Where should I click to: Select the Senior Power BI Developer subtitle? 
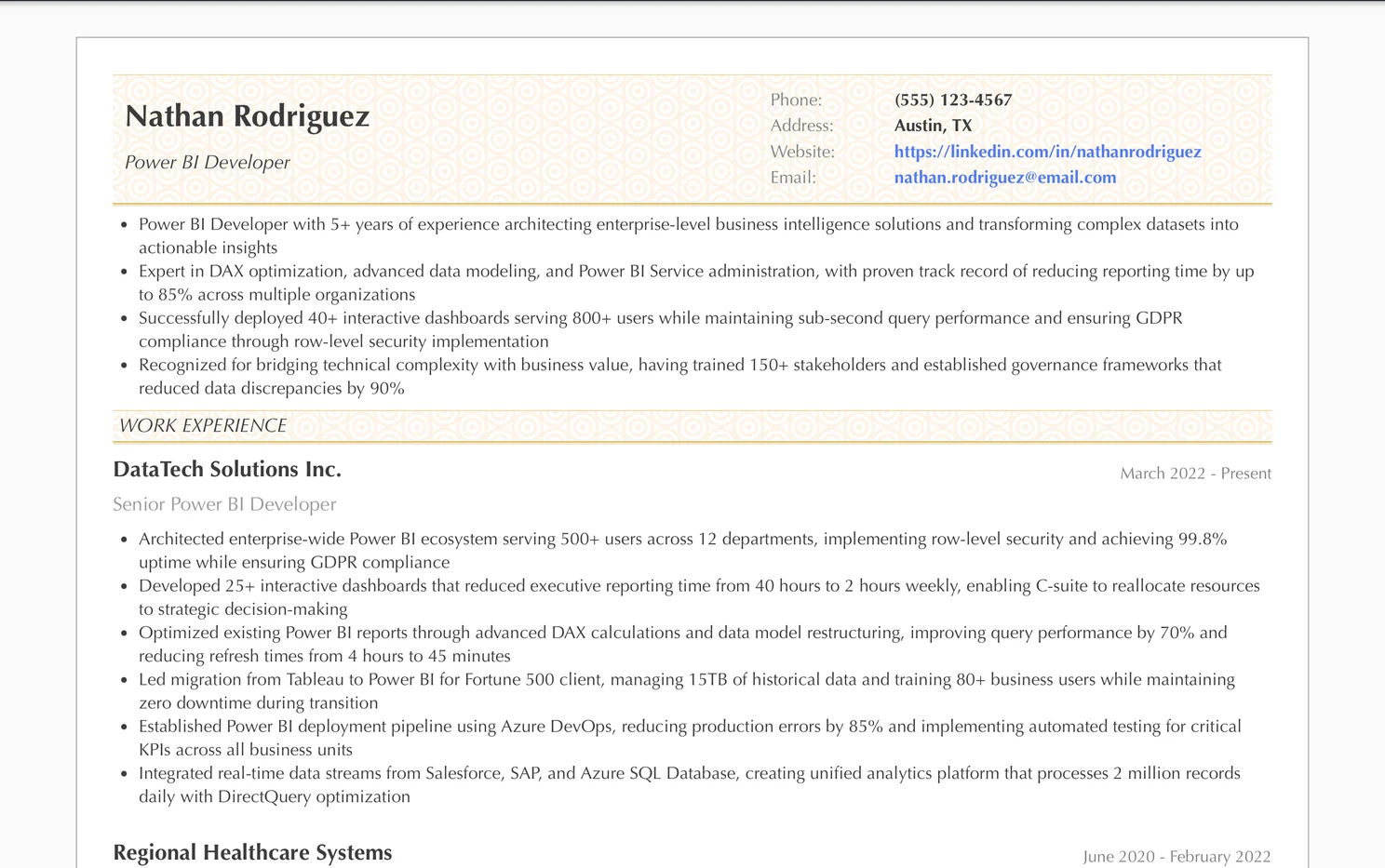pyautogui.click(x=223, y=504)
